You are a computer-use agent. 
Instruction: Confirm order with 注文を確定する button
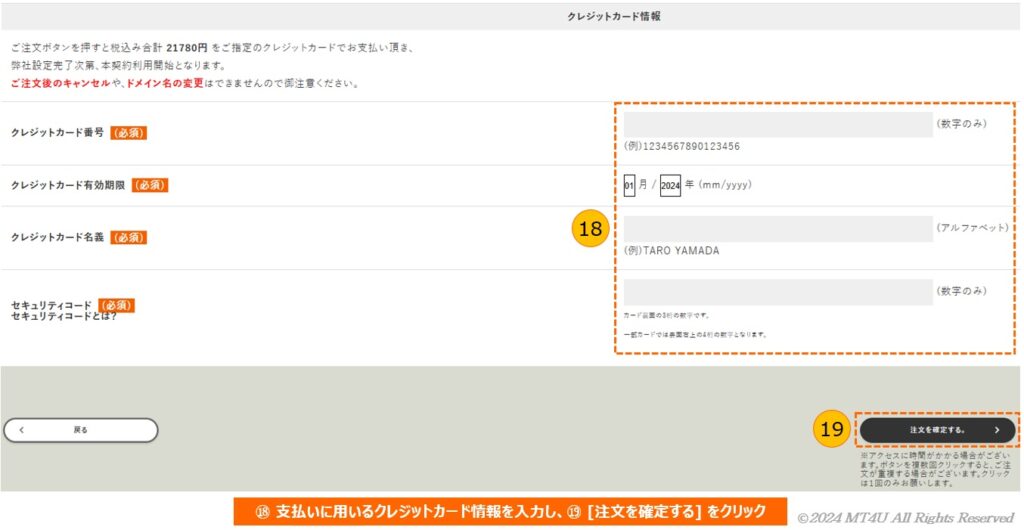pos(937,430)
